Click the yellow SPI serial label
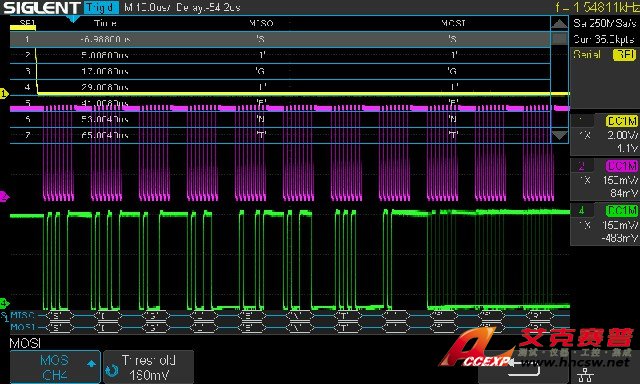Screen dimensions: 640x384 point(624,55)
